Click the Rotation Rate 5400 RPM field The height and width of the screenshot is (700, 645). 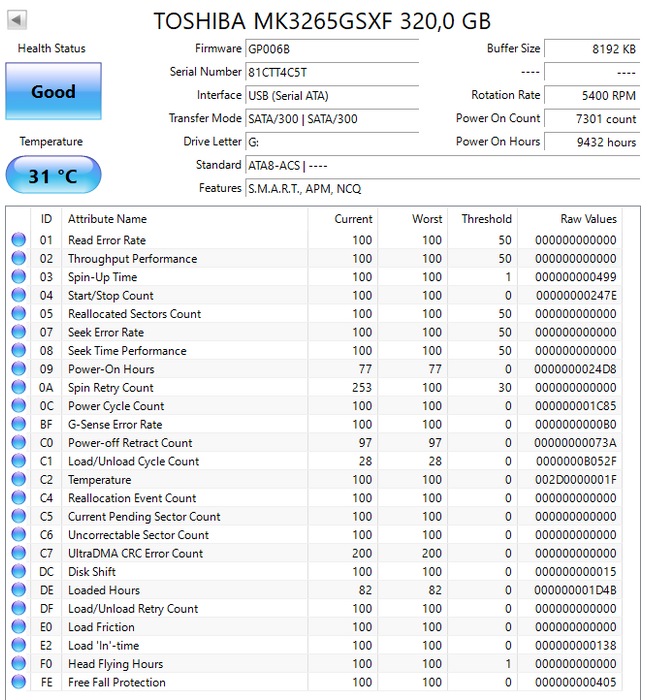pos(593,95)
